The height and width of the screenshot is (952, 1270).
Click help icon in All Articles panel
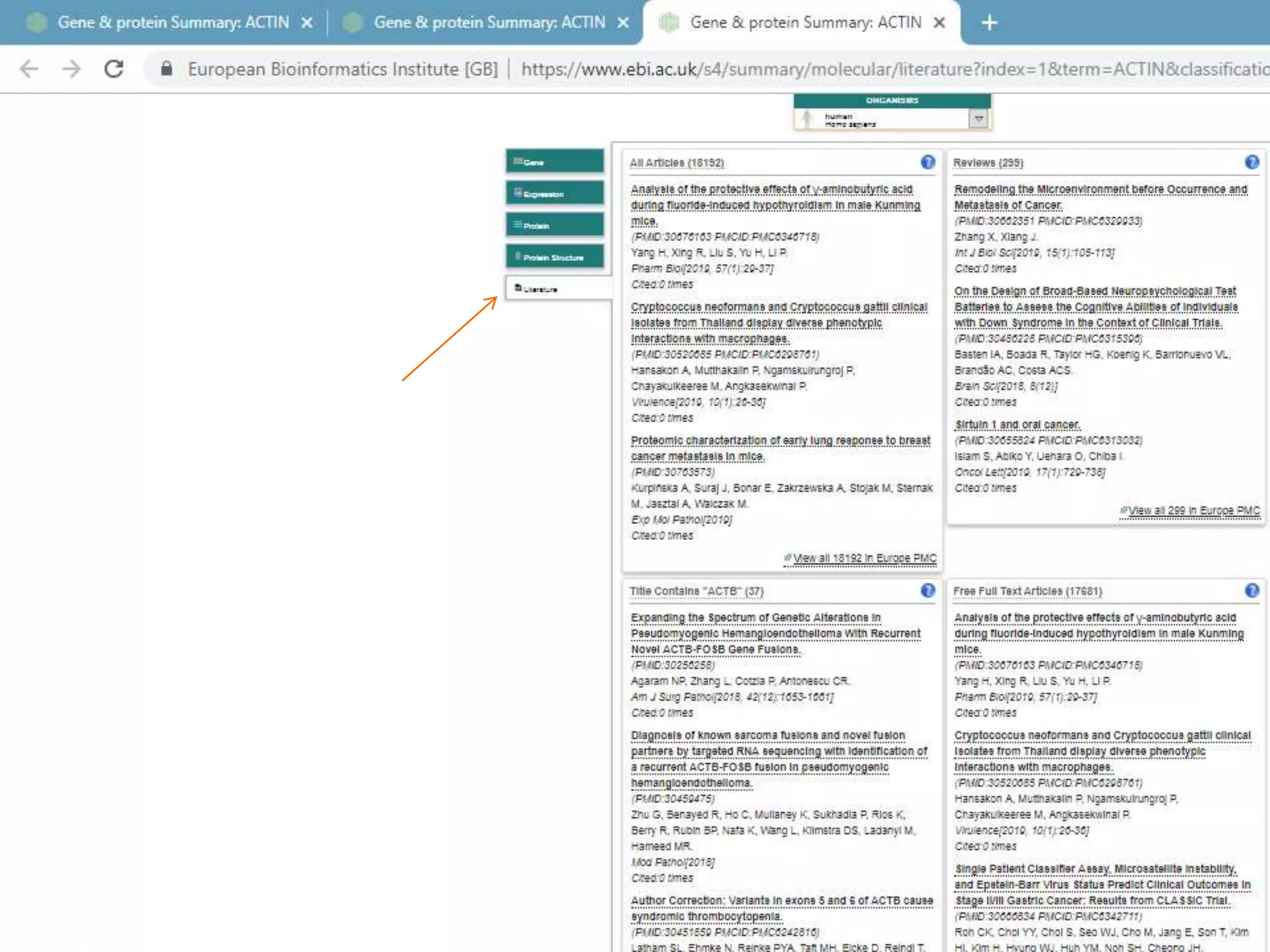(x=927, y=162)
